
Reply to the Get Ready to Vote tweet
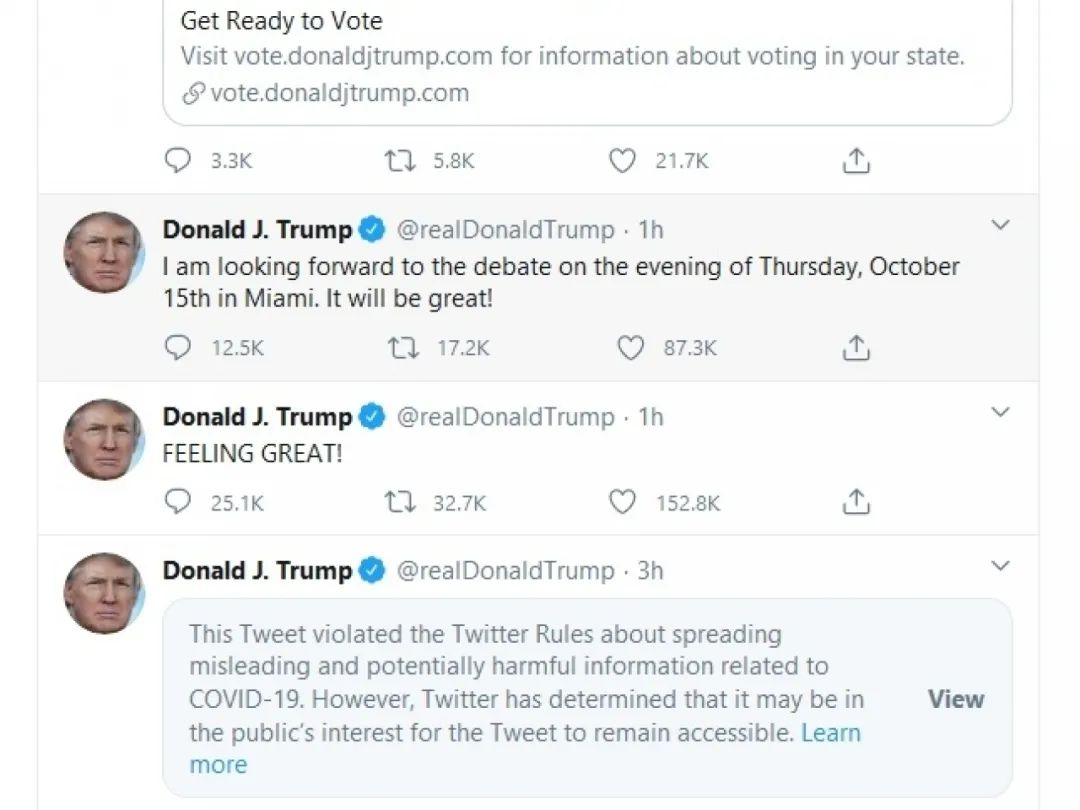point(178,160)
